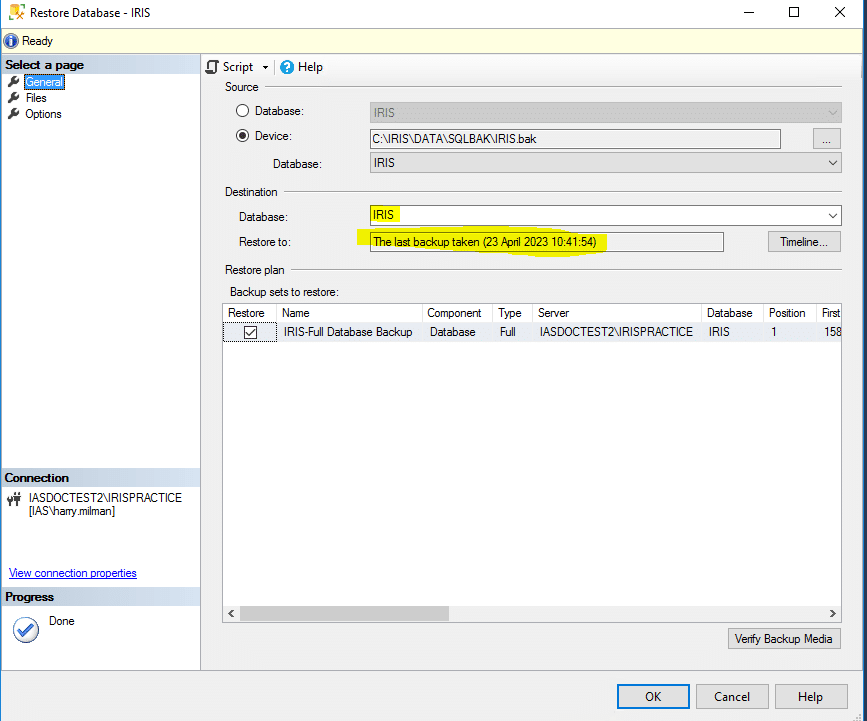
Task: Click the IASDOCTEST2\IRISPRACTICE server cell
Action: coord(616,332)
